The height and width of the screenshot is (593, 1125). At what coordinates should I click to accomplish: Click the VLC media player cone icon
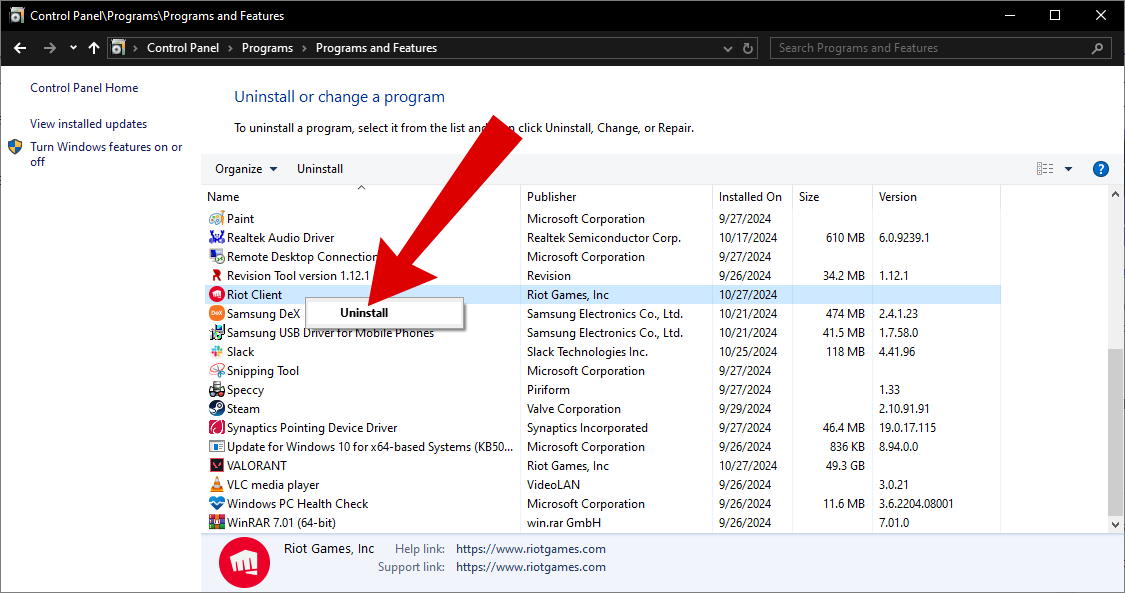216,485
